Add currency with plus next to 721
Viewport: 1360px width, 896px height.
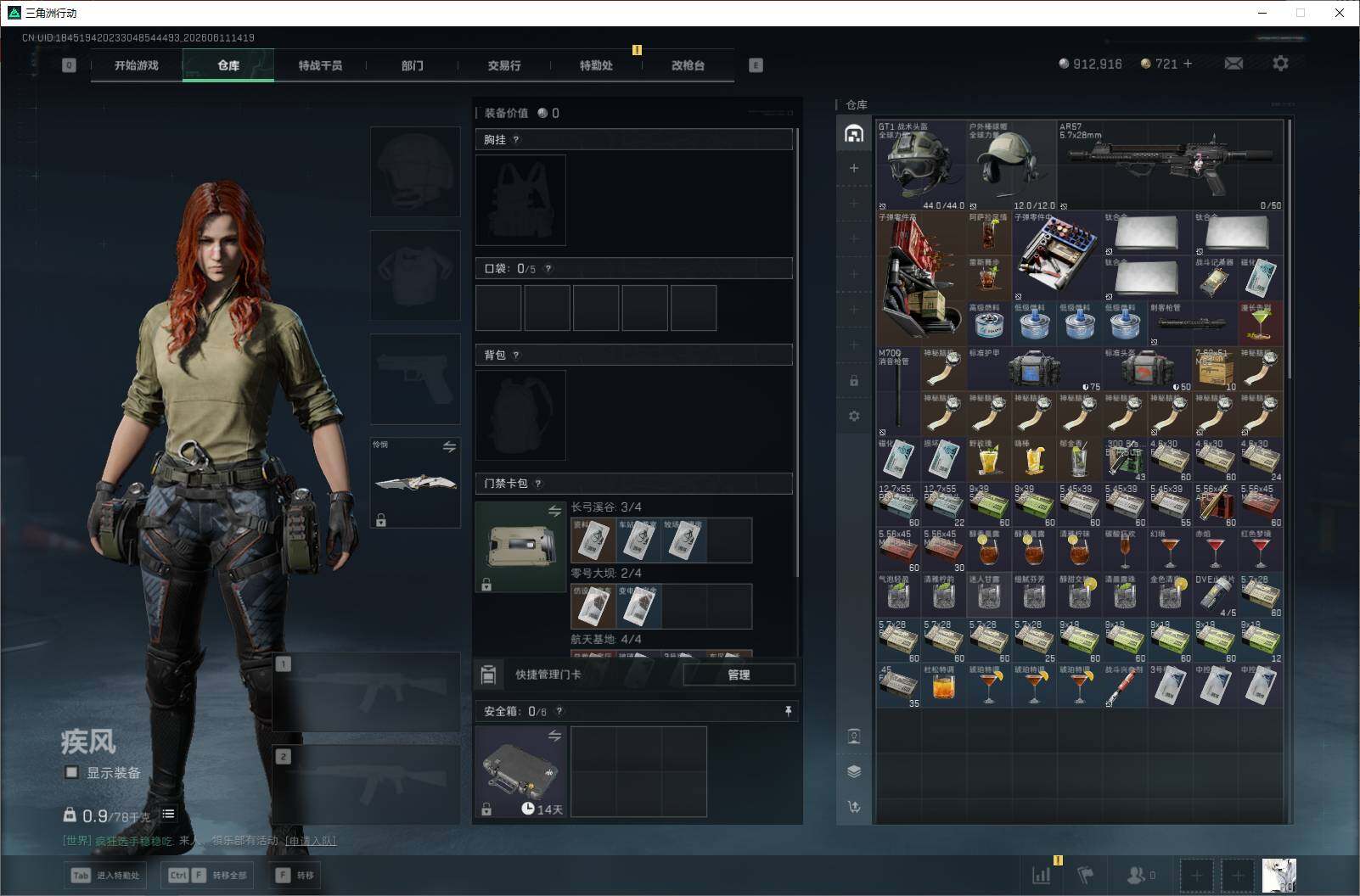(x=1187, y=64)
